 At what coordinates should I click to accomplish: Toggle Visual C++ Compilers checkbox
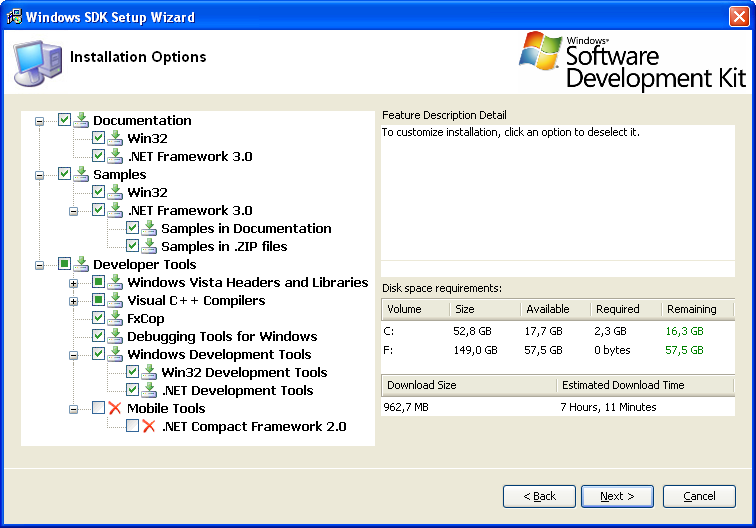[98, 299]
